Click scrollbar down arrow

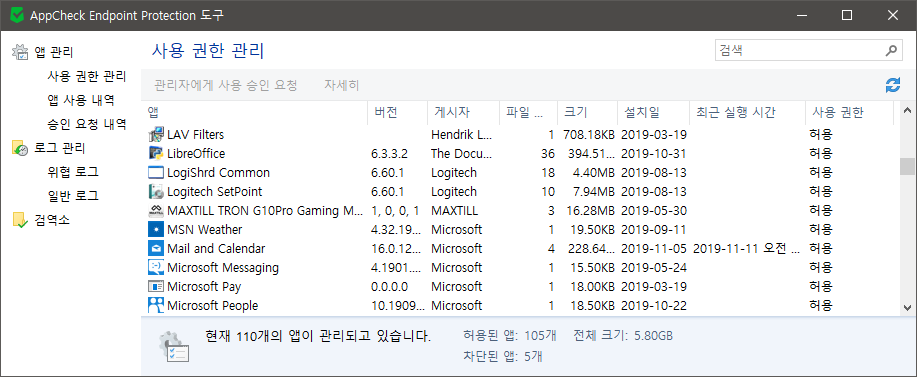[907, 307]
